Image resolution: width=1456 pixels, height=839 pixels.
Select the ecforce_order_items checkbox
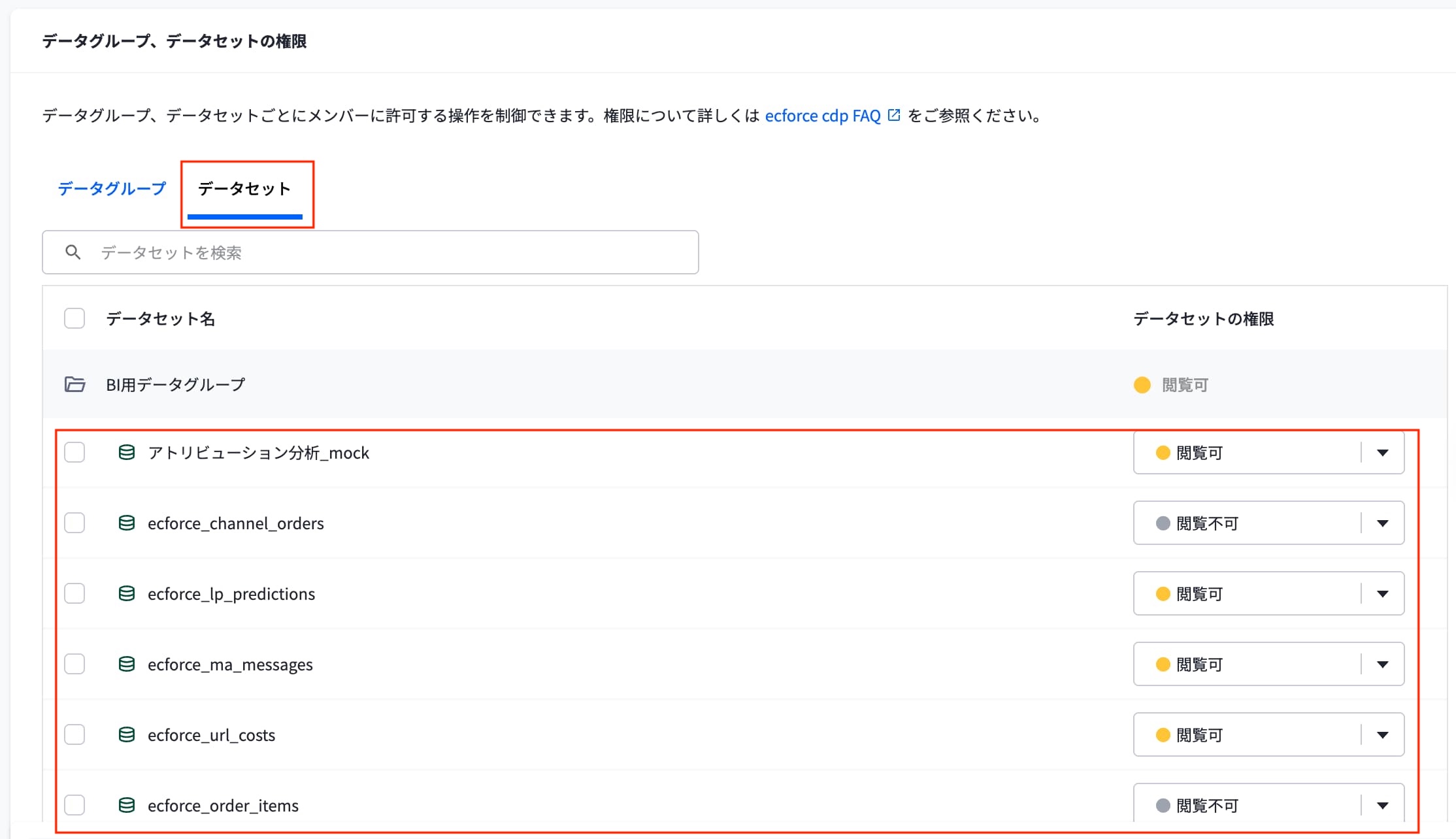[x=74, y=805]
